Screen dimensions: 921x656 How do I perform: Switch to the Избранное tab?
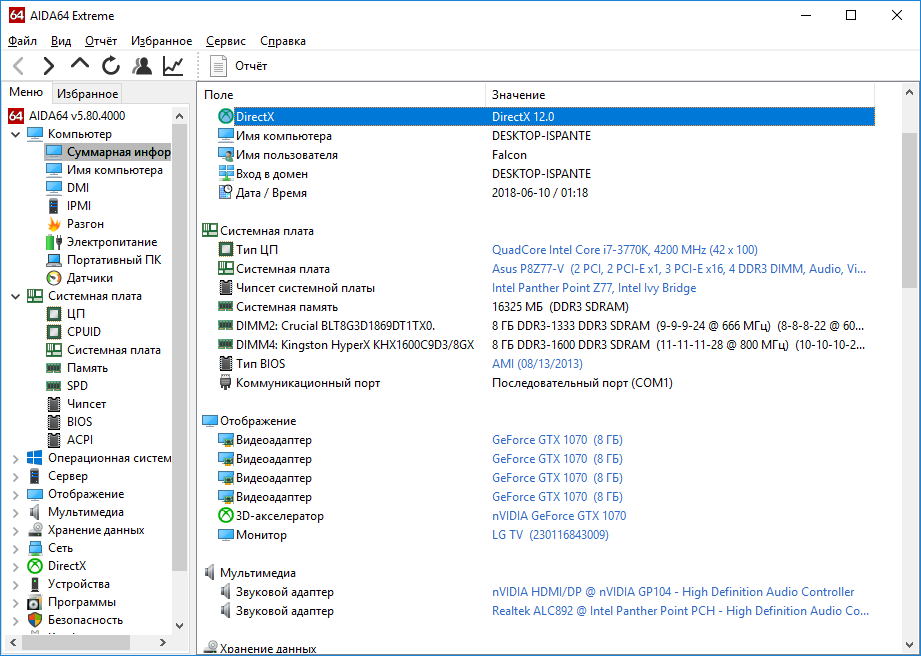tap(88, 94)
